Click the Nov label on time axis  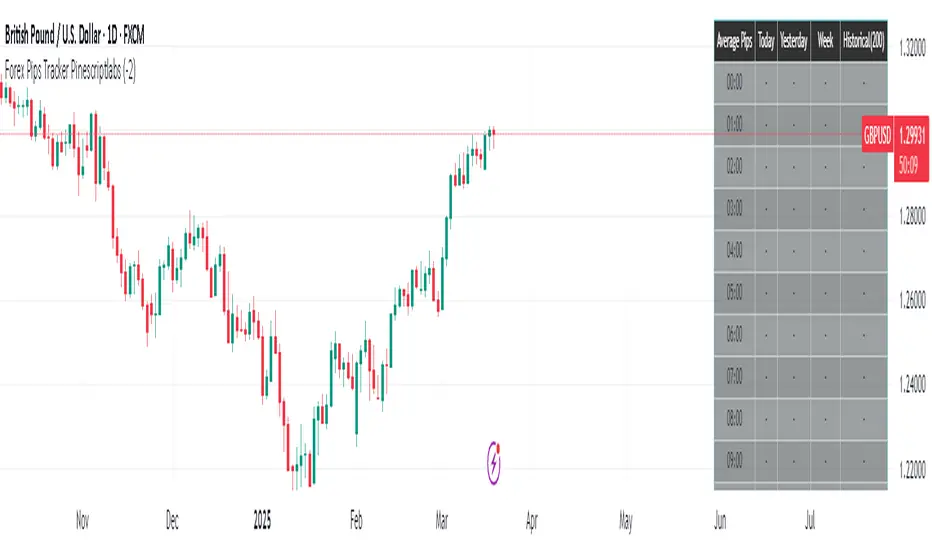83,521
